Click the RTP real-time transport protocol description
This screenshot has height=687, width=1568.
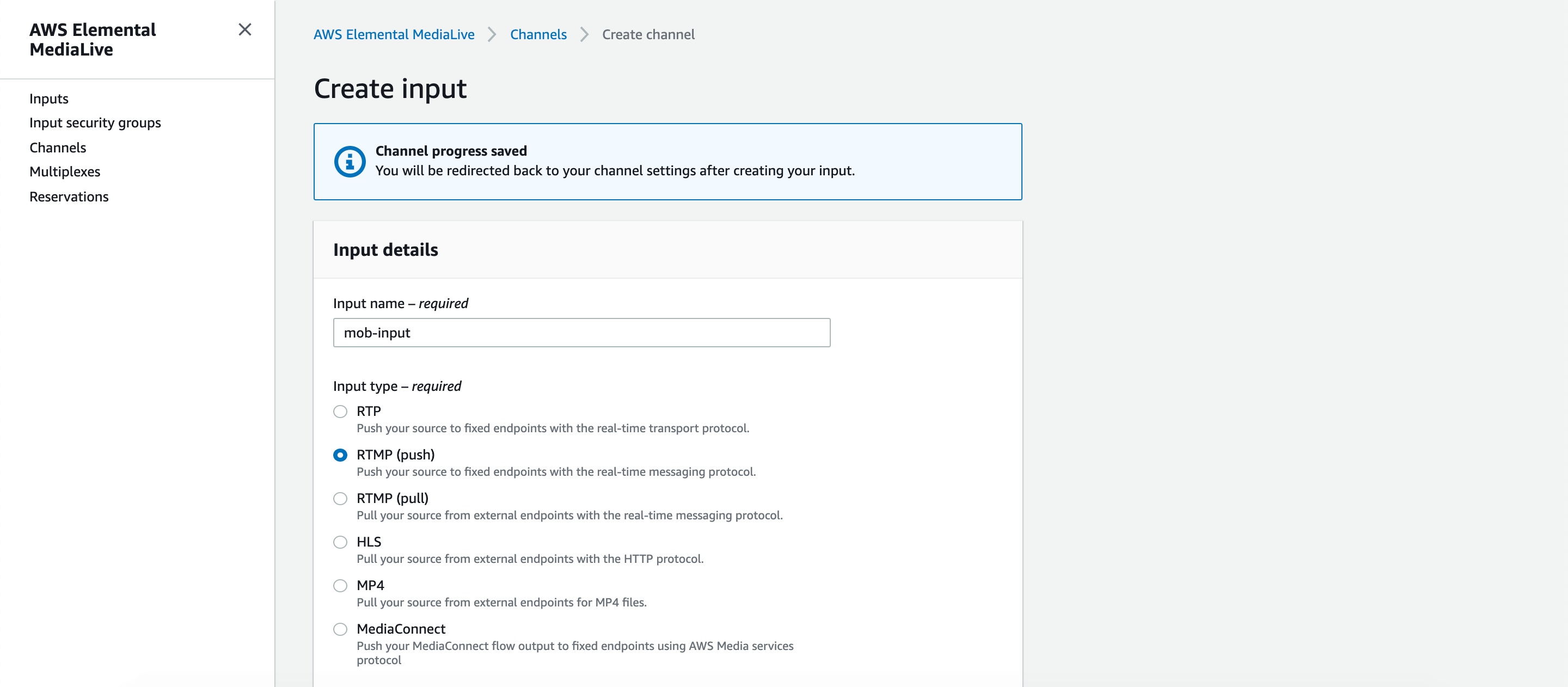click(x=553, y=428)
